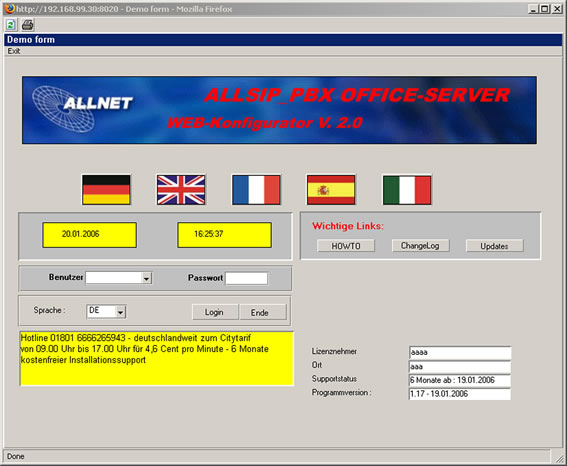This screenshot has height=466, width=567.
Task: Click the green refresh icon in toolbar
Action: tap(10, 25)
